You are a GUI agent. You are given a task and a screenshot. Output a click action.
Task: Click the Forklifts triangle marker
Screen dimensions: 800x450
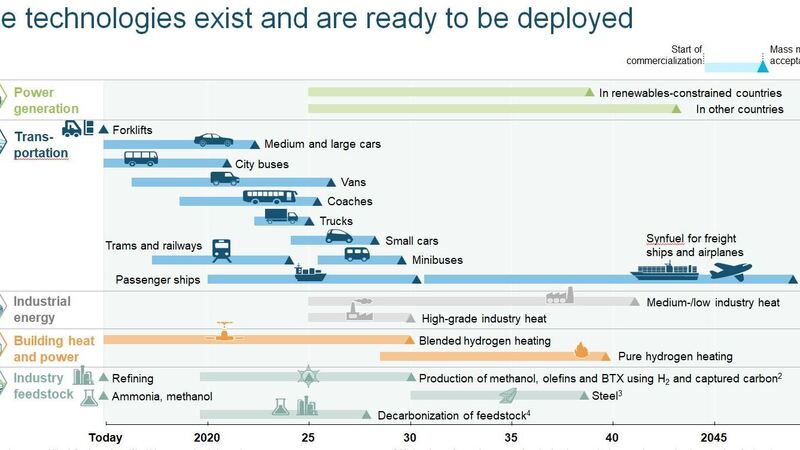(x=104, y=130)
